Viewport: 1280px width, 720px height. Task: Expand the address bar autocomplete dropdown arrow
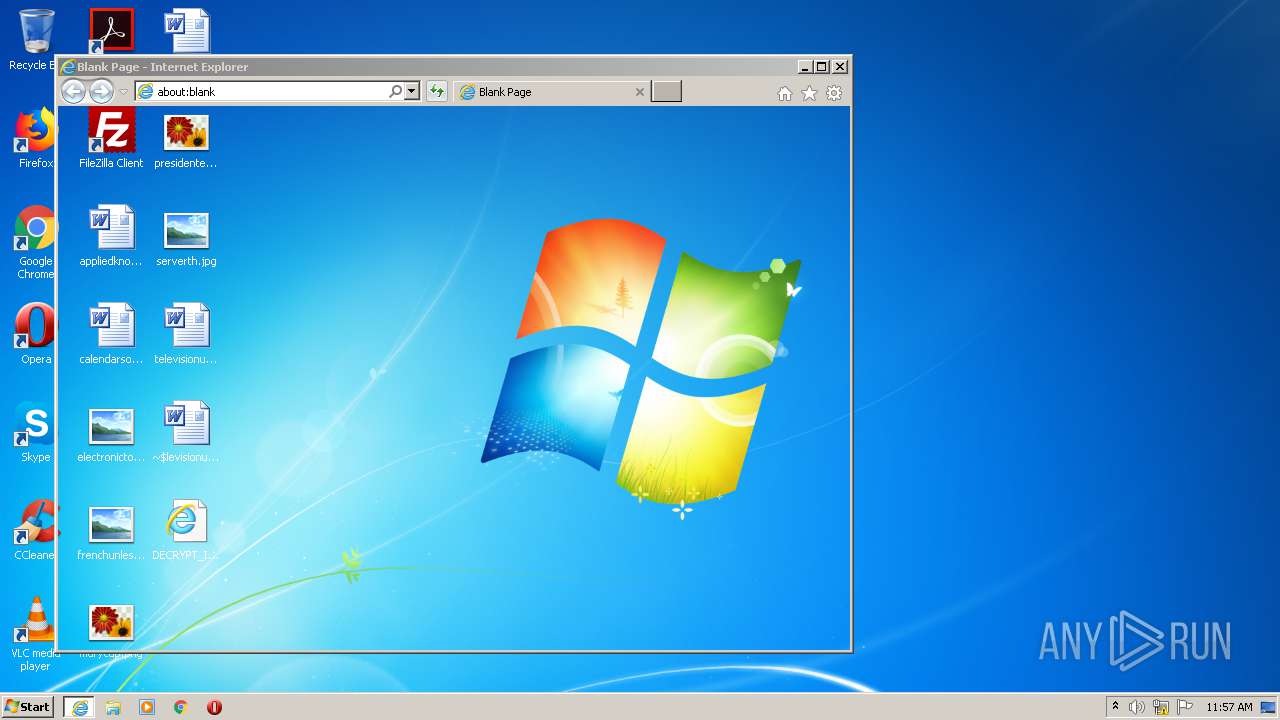coord(411,91)
